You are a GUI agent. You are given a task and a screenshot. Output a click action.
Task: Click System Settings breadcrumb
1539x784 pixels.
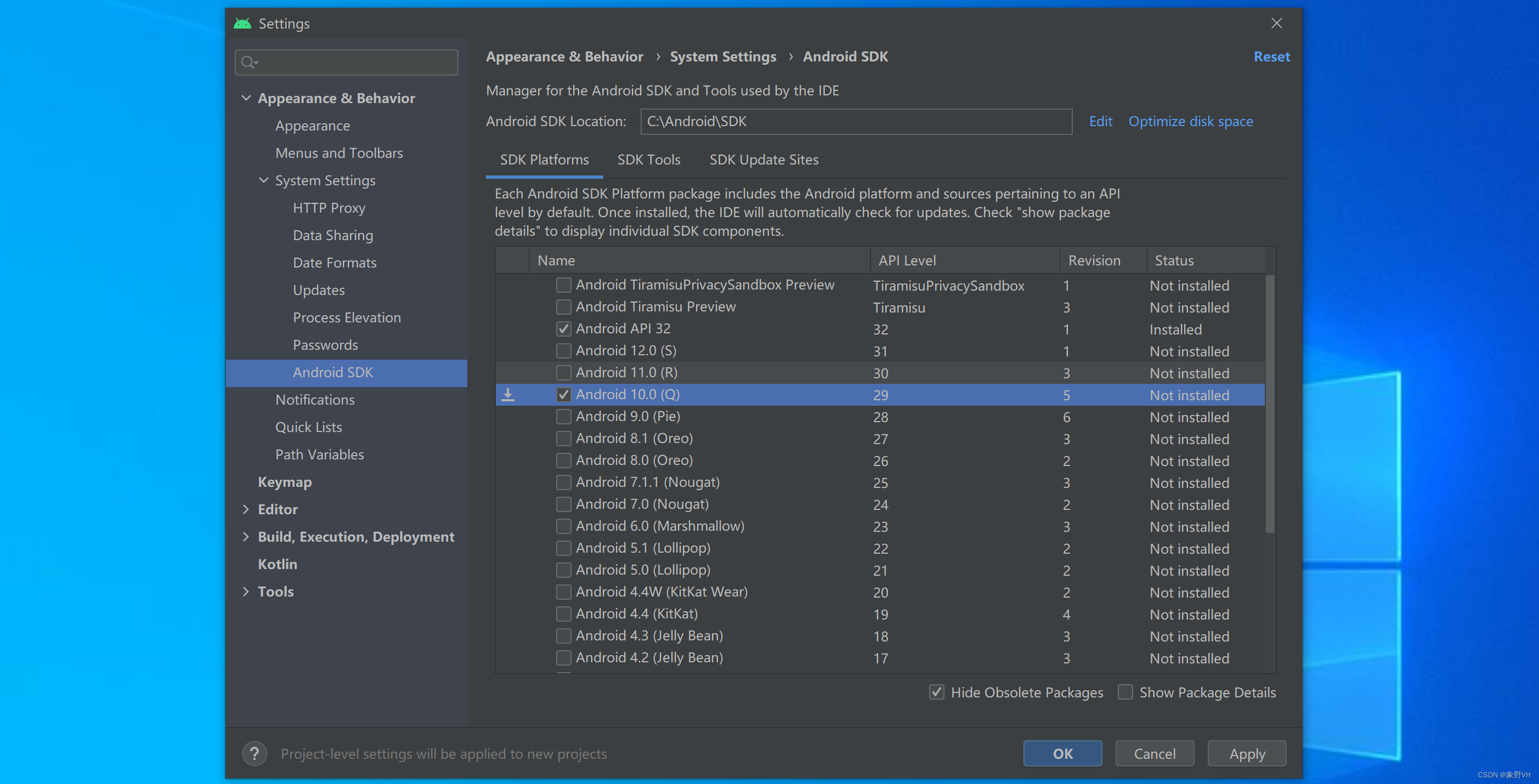click(723, 56)
